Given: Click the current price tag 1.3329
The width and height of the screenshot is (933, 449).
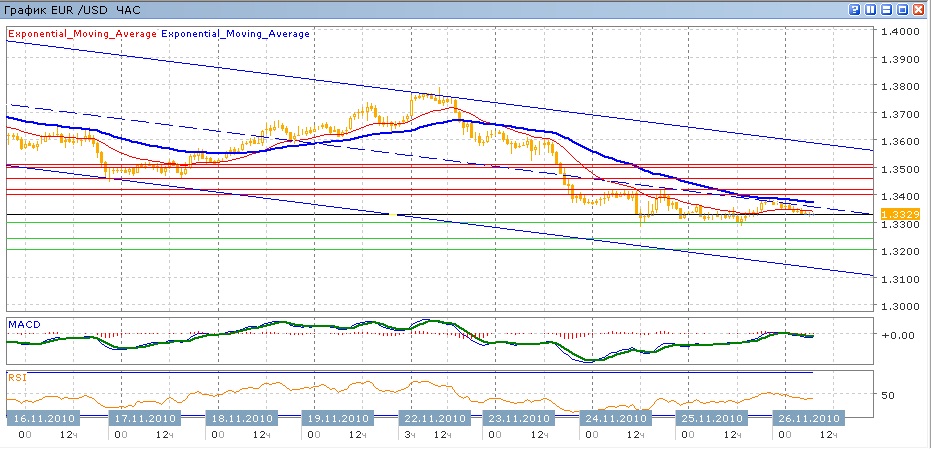Looking at the screenshot, I should [893, 214].
